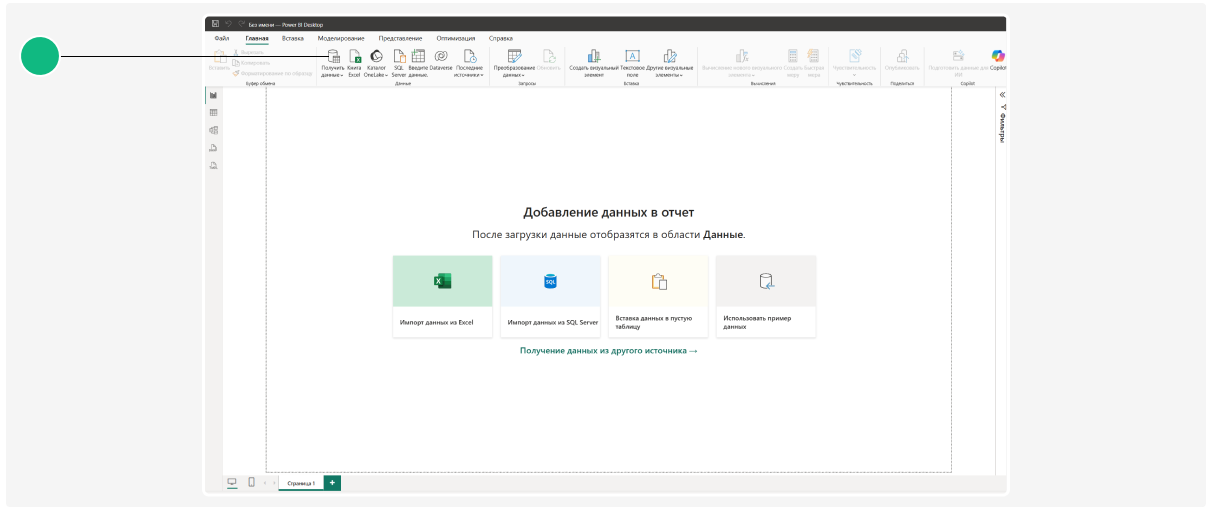Follow Получение данных из другого источника link
1209x510 pixels.
coord(608,351)
